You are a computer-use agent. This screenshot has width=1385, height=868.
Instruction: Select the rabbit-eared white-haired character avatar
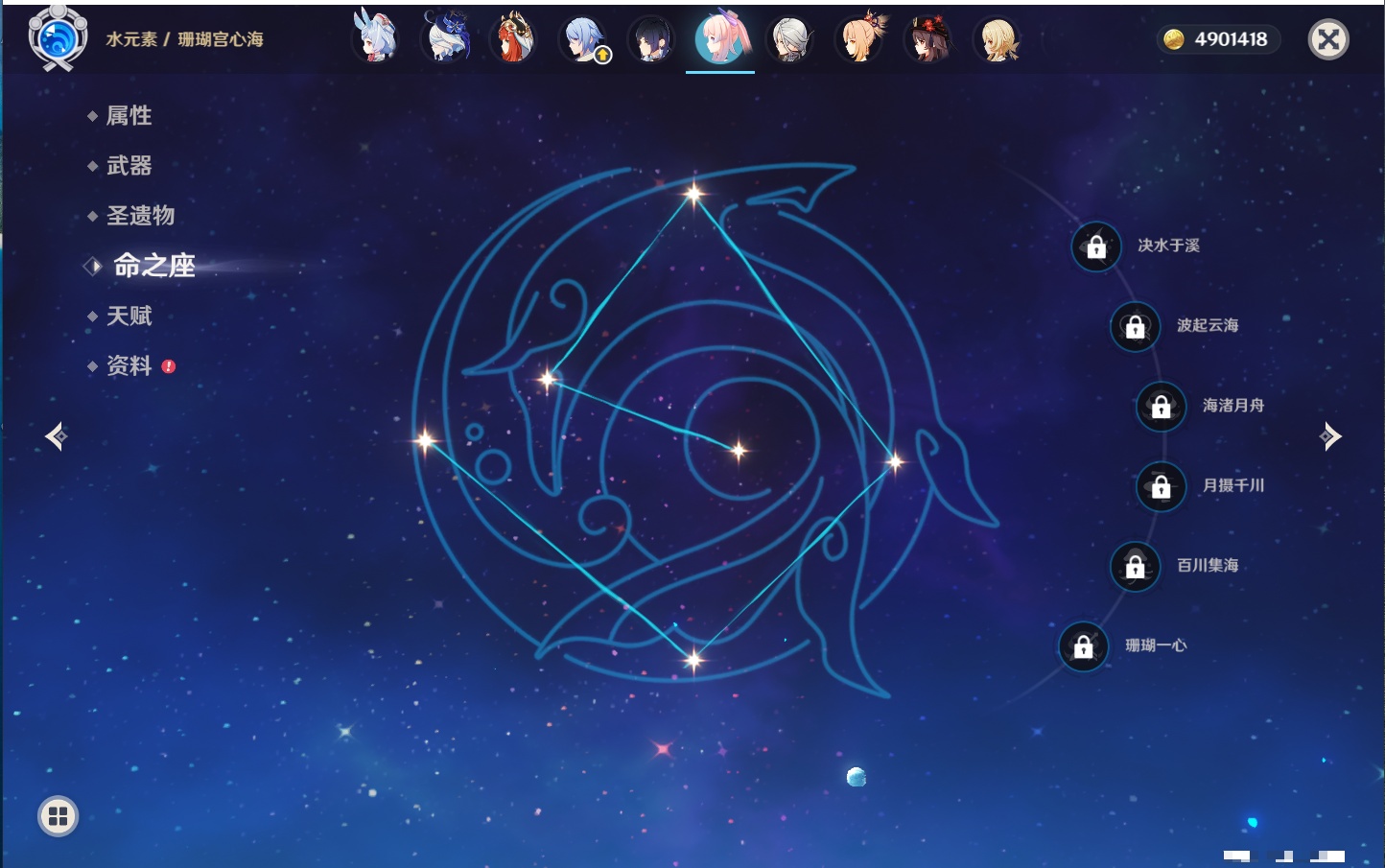[376, 38]
